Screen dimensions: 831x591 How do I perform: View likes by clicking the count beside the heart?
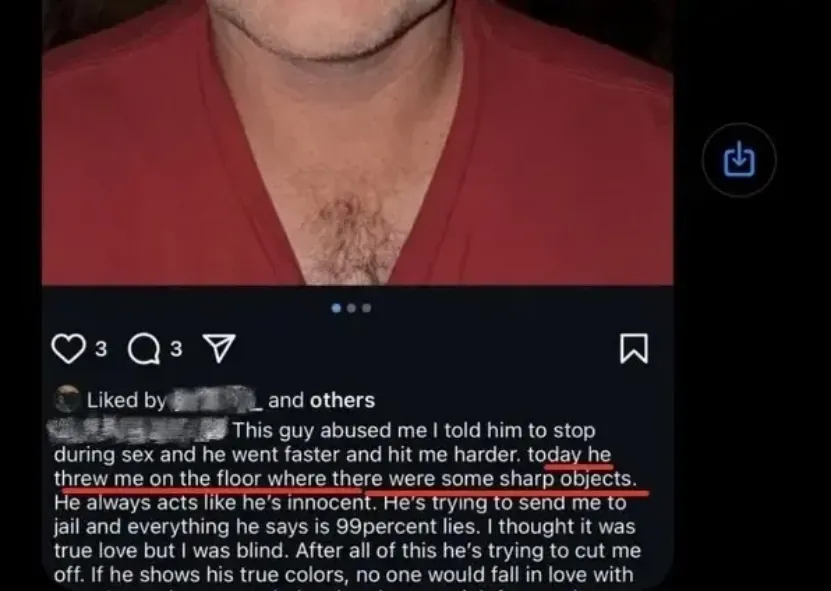pos(101,349)
